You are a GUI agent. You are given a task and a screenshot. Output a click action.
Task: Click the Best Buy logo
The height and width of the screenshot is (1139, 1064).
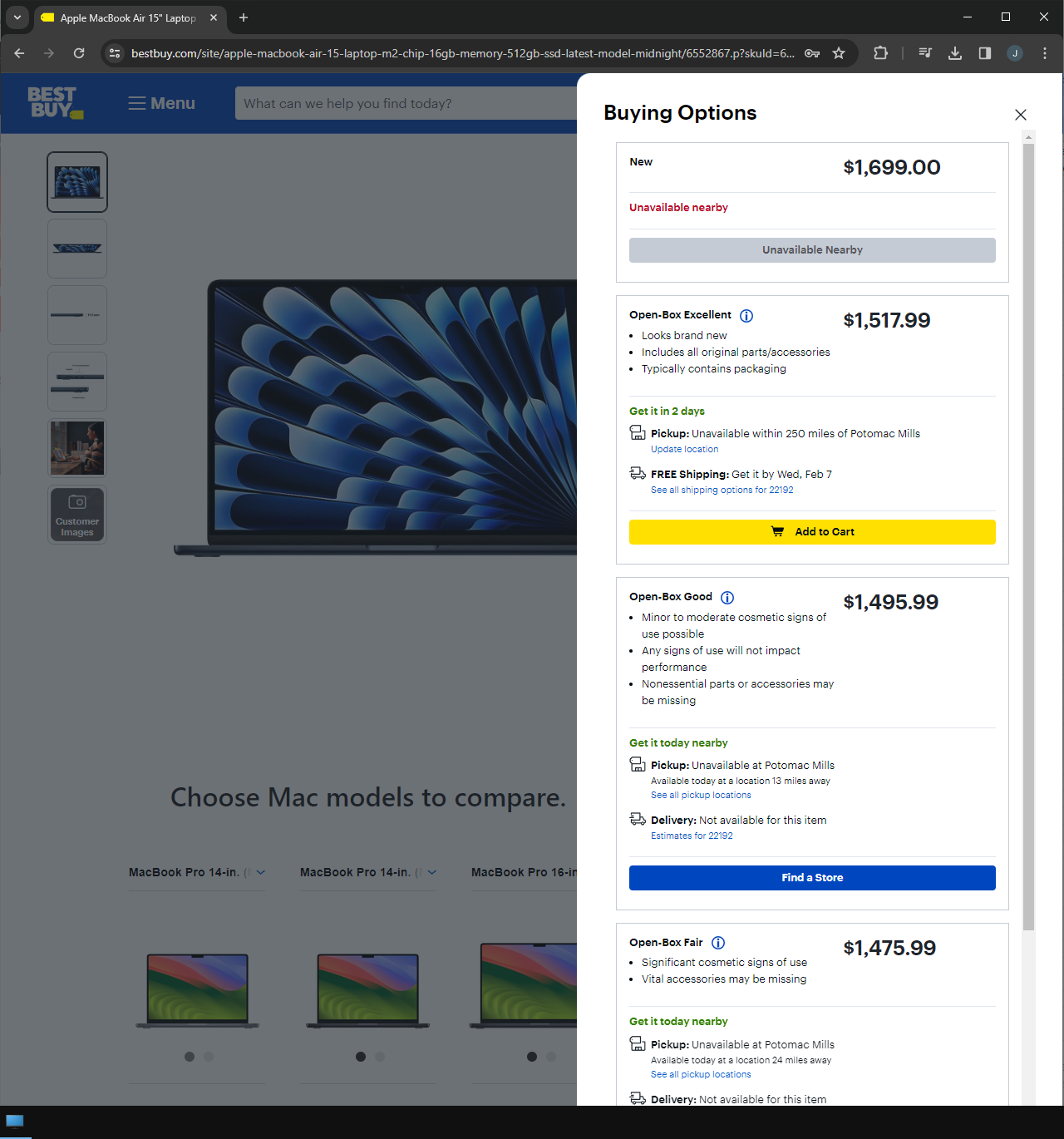pos(55,103)
